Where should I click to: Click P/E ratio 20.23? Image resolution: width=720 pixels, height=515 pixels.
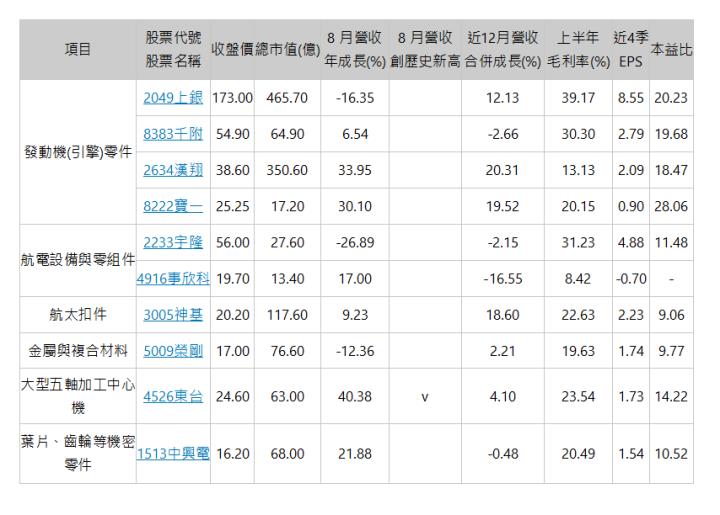pos(671,98)
